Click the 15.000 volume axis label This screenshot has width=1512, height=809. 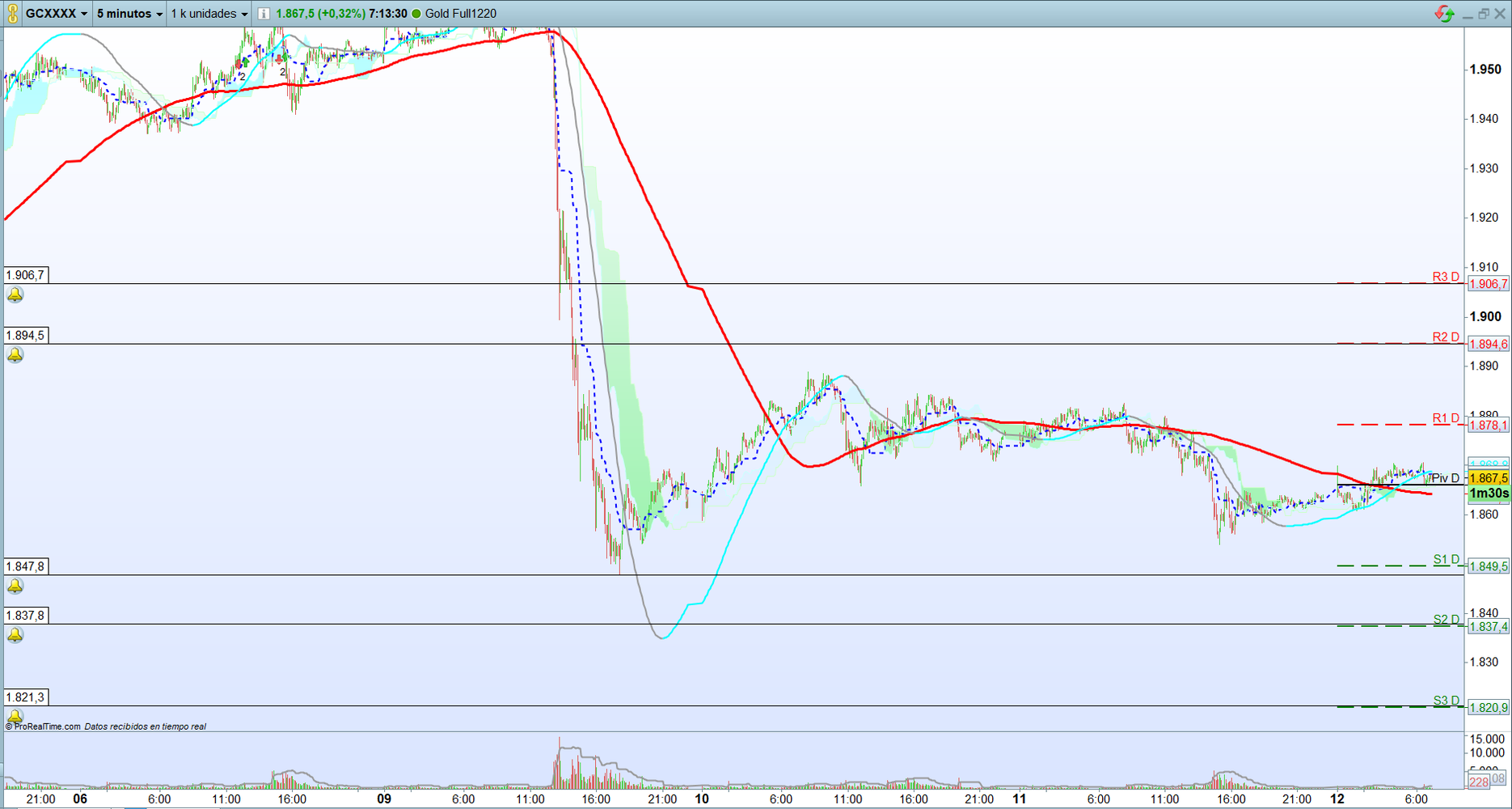[1488, 739]
